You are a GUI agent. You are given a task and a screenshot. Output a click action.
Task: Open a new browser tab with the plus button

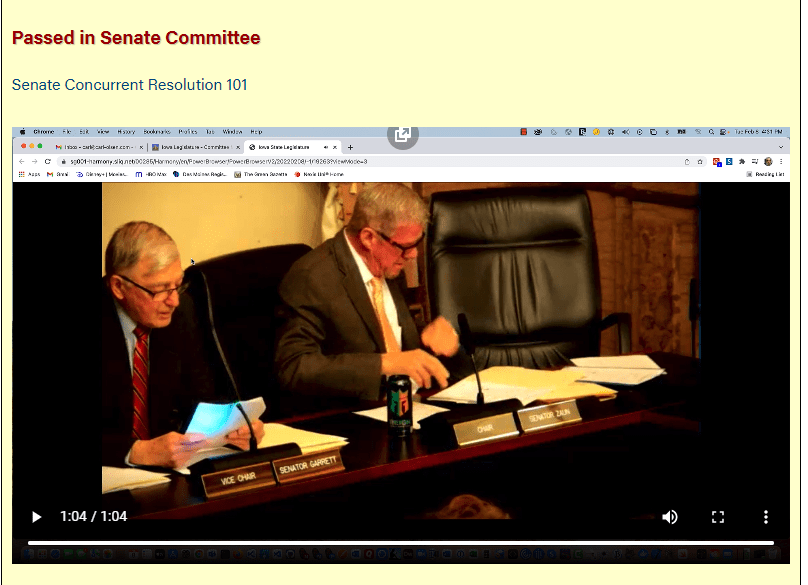tap(350, 146)
